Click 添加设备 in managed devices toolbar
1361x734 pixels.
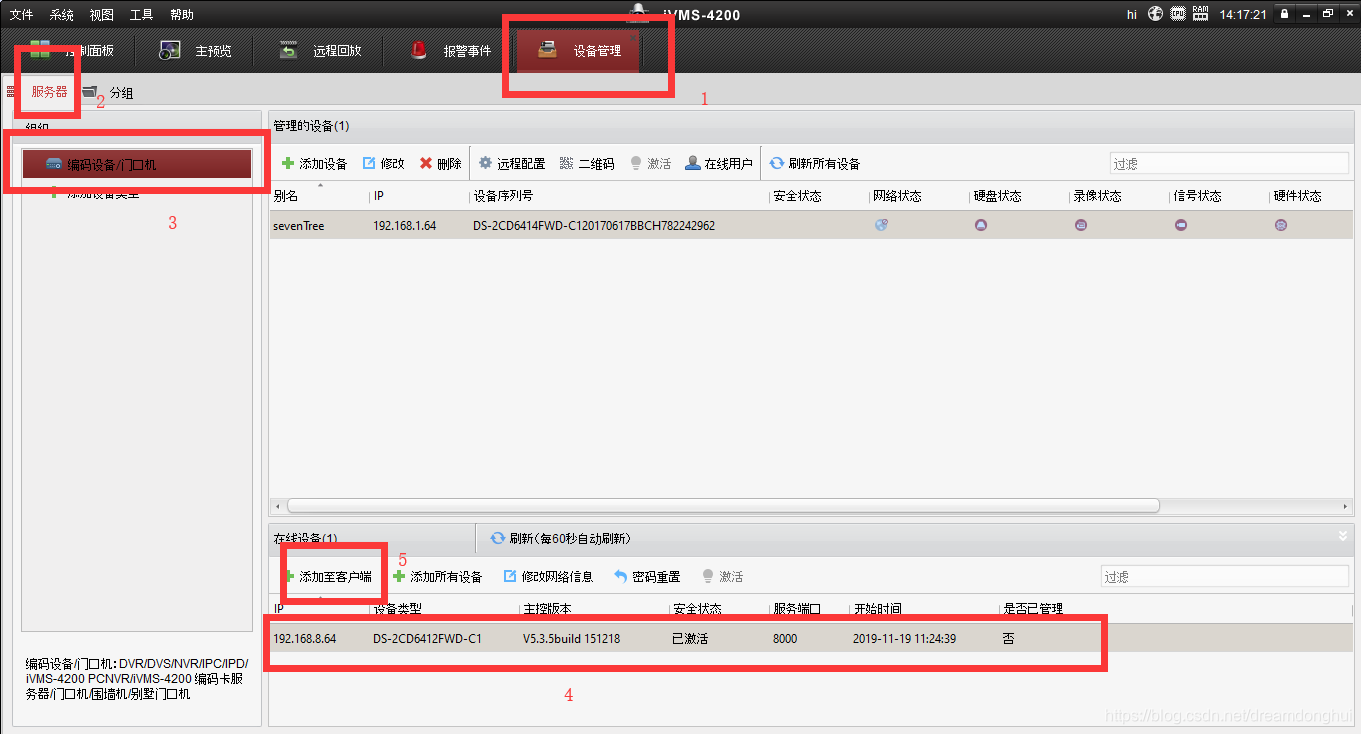314,163
